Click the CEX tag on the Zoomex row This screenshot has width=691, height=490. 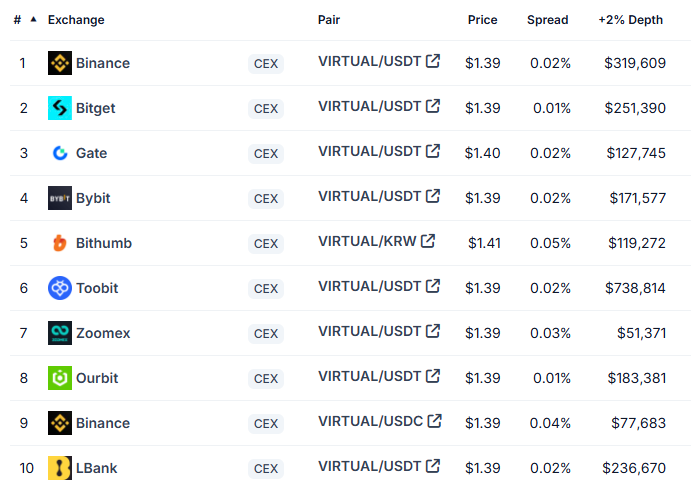(266, 334)
